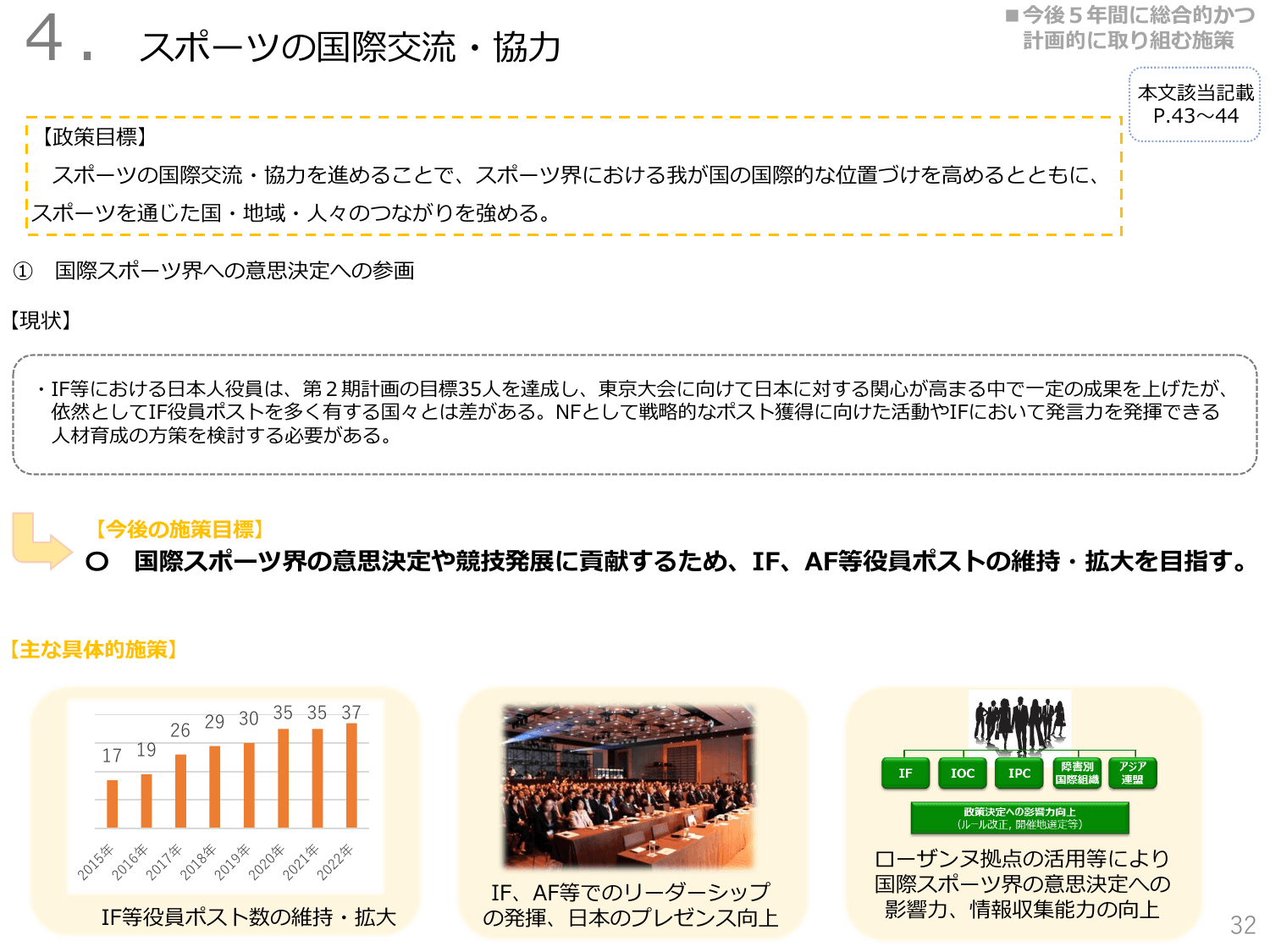
Task: Select the 2022年 bar showing 37
Action: [x=351, y=787]
